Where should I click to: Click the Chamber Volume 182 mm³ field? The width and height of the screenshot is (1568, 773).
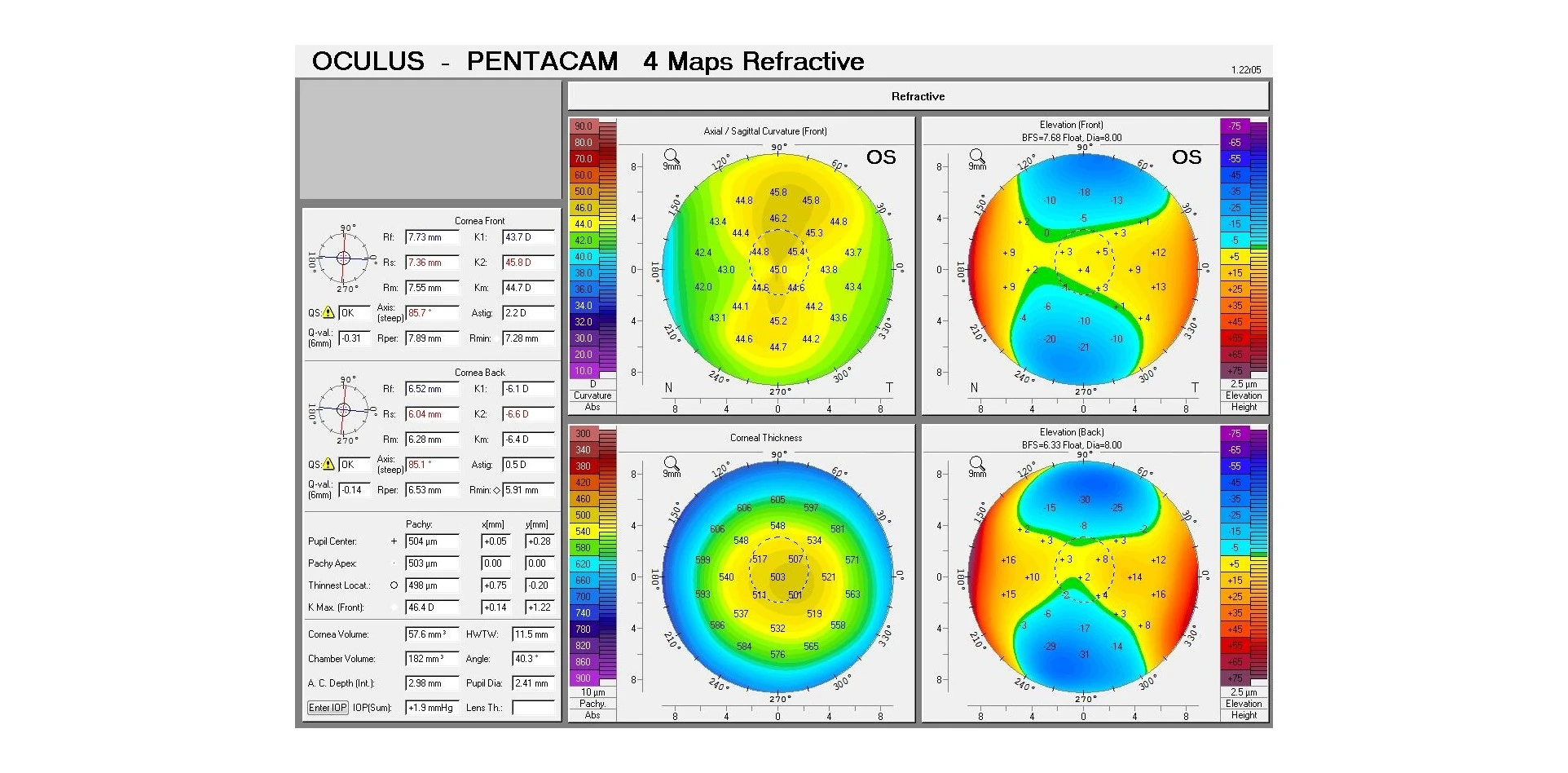pos(433,659)
